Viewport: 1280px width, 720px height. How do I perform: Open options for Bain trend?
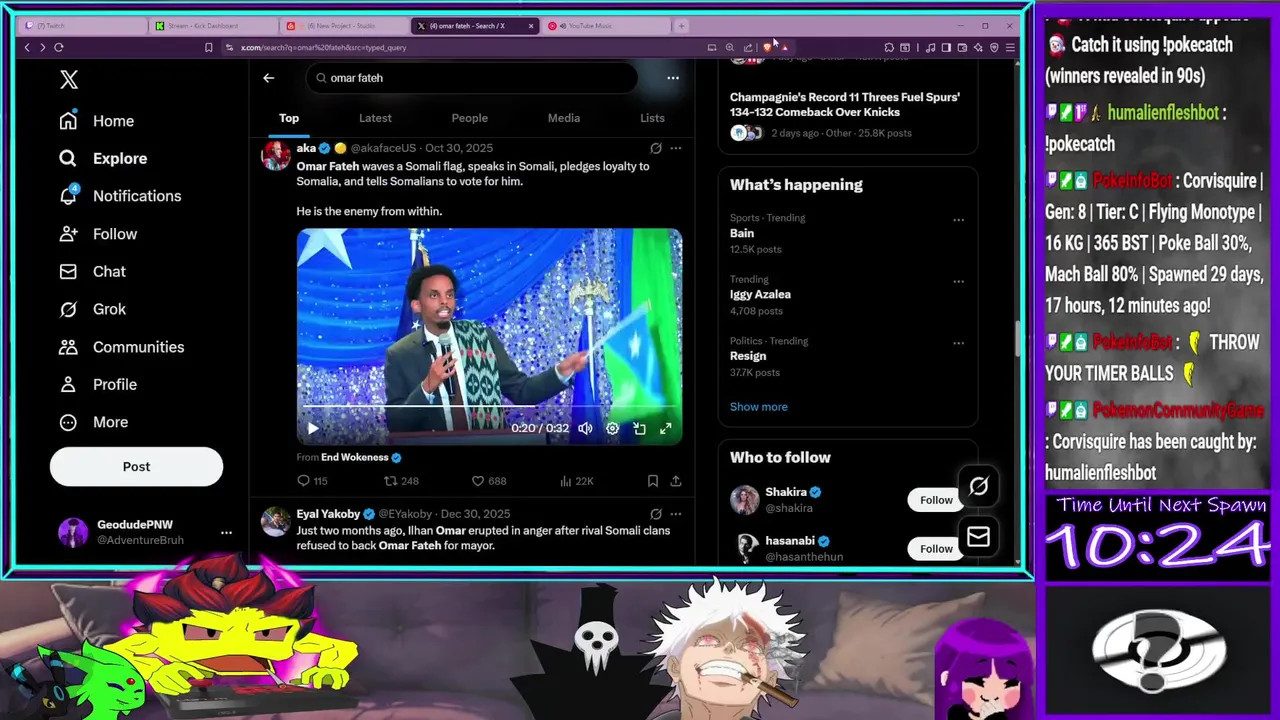(x=958, y=220)
